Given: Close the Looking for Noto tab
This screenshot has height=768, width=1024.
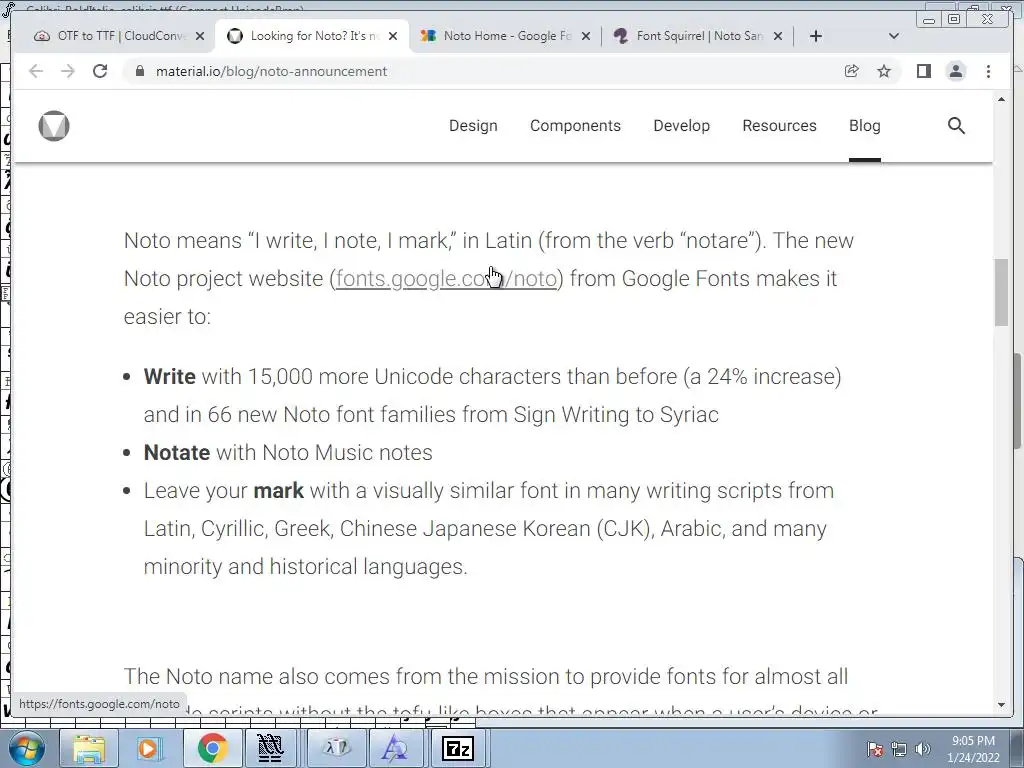Looking at the screenshot, I should click(x=392, y=36).
